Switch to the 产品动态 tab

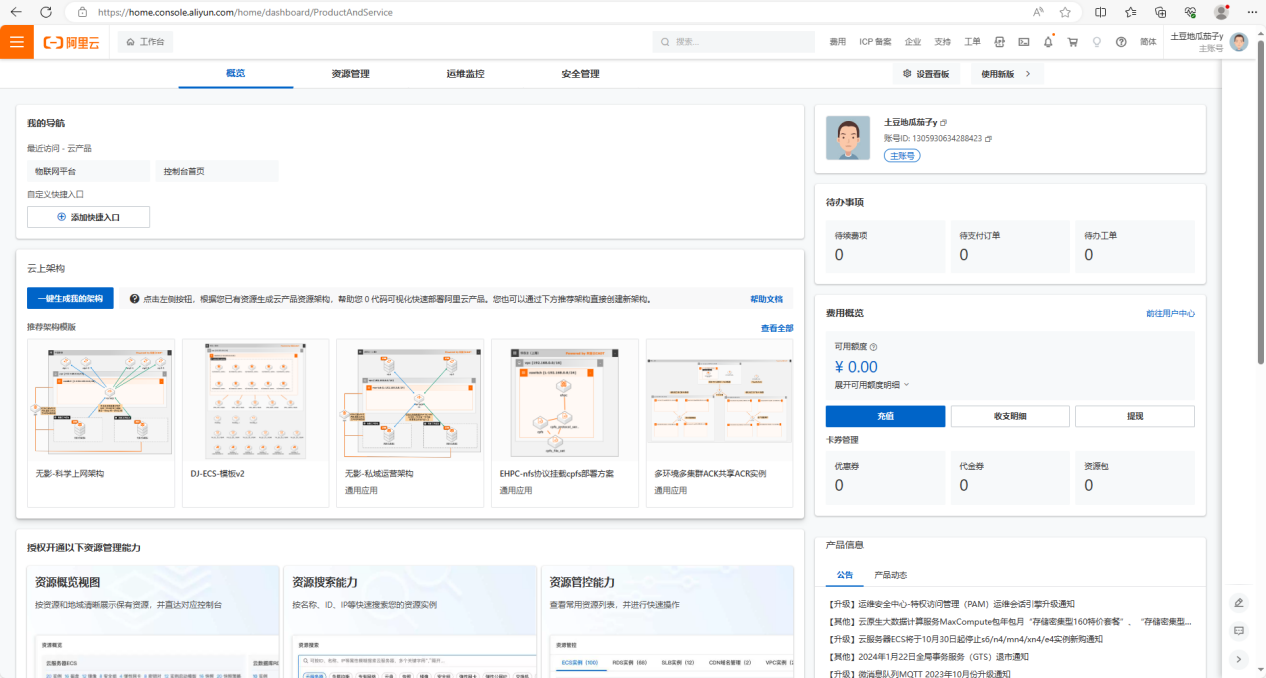pos(890,575)
